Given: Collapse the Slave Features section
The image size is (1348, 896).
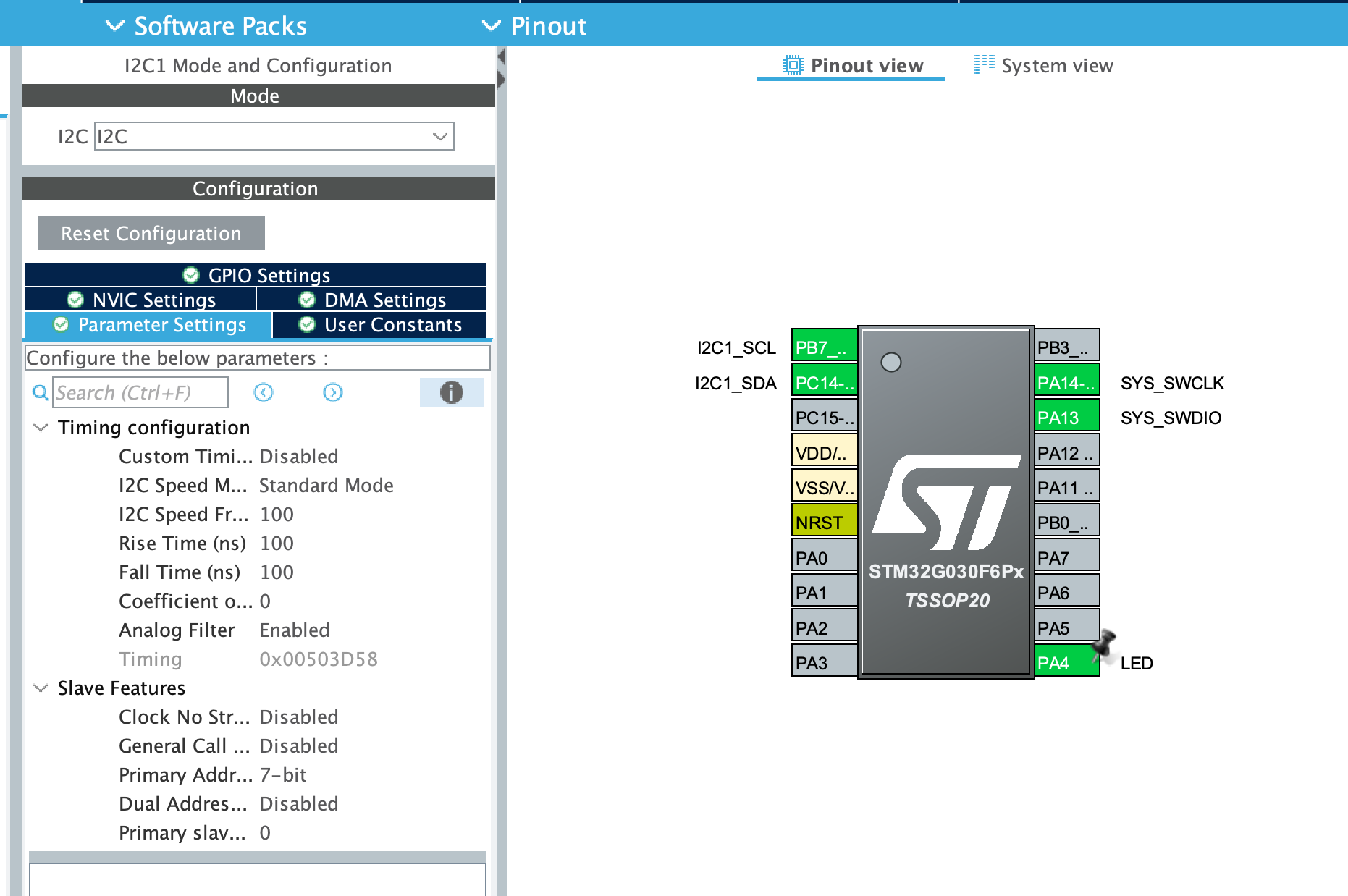Looking at the screenshot, I should point(40,688).
